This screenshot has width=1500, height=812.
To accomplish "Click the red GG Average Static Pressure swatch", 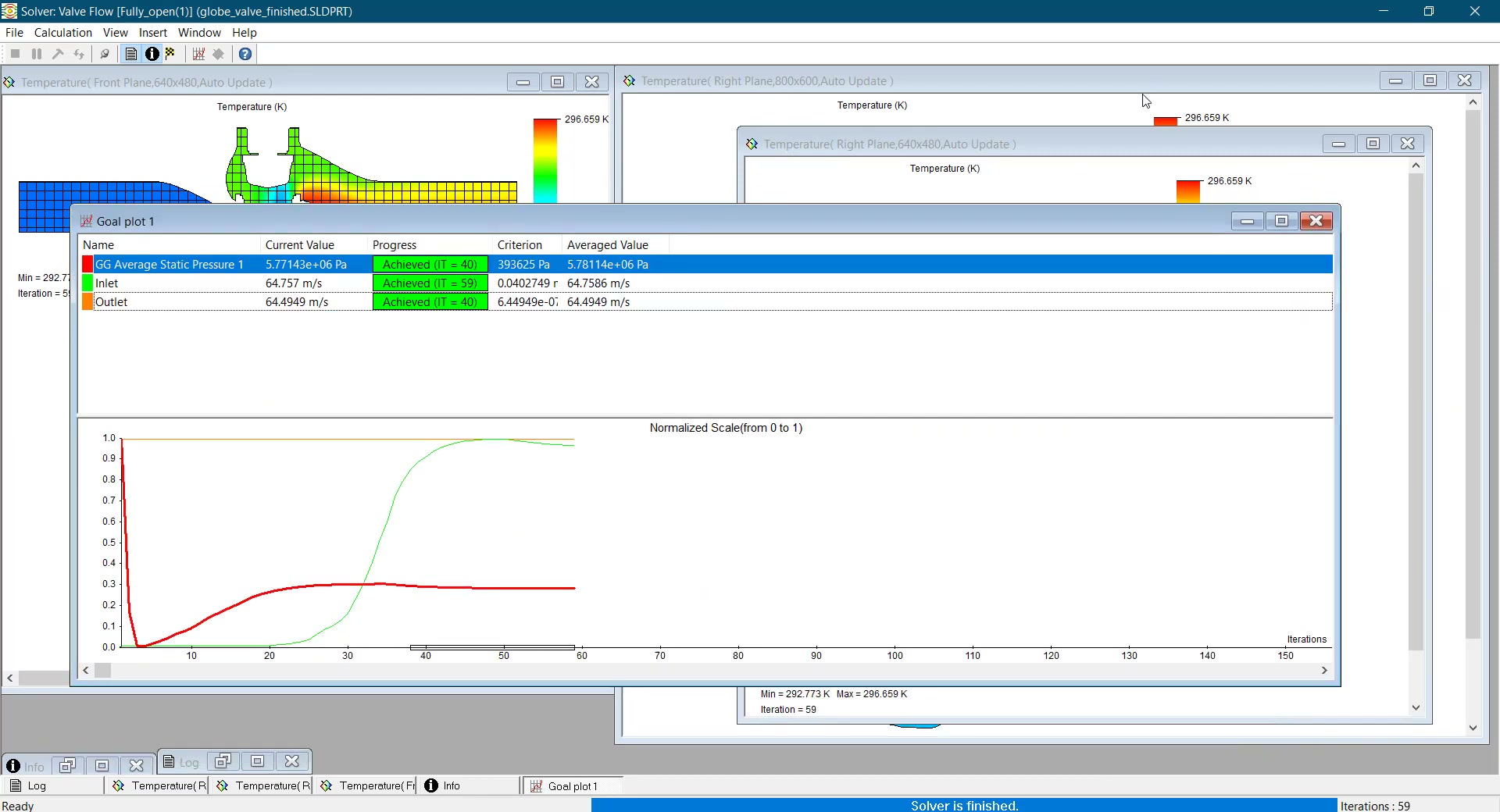I will 87,264.
